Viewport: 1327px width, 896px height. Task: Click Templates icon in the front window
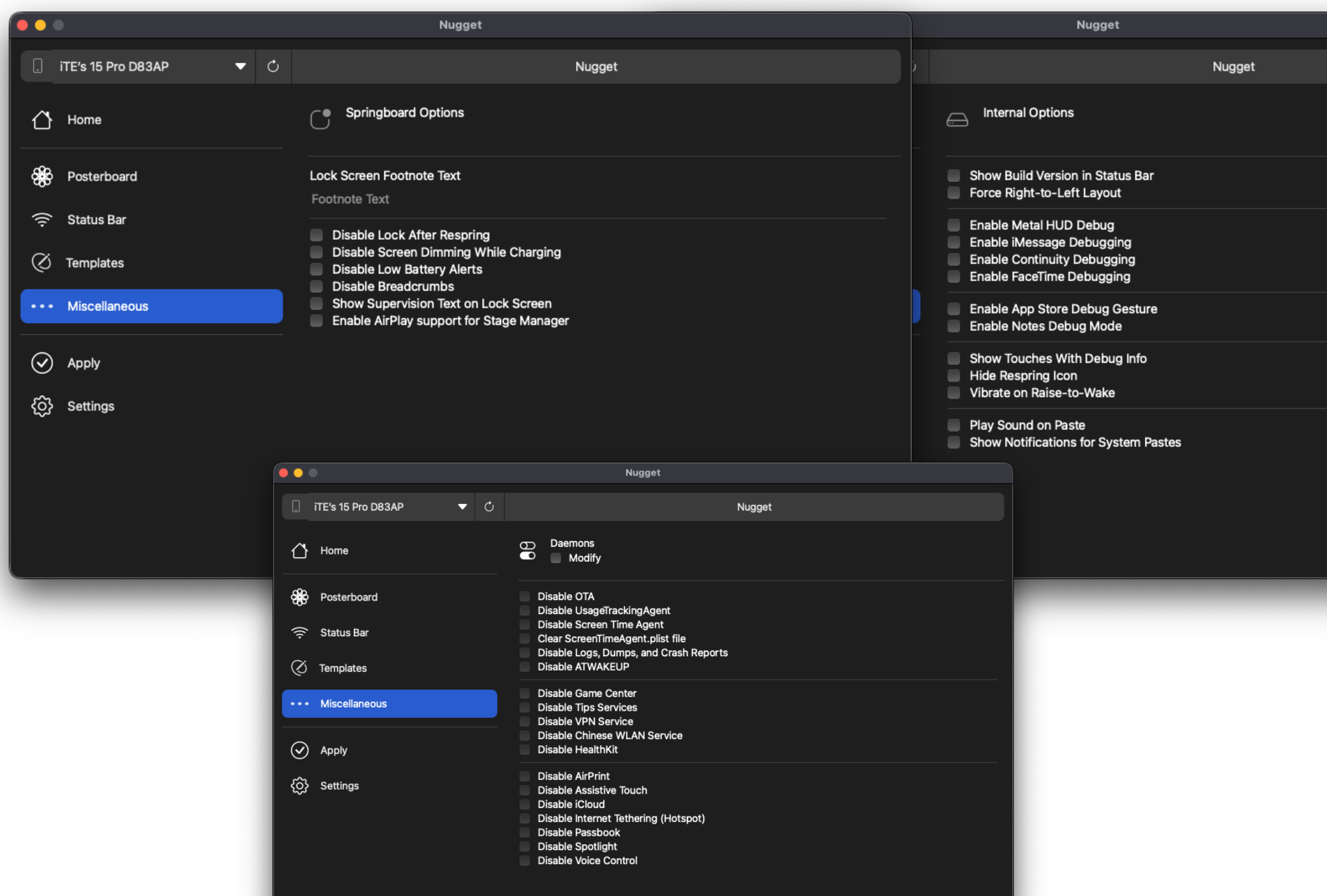point(299,668)
